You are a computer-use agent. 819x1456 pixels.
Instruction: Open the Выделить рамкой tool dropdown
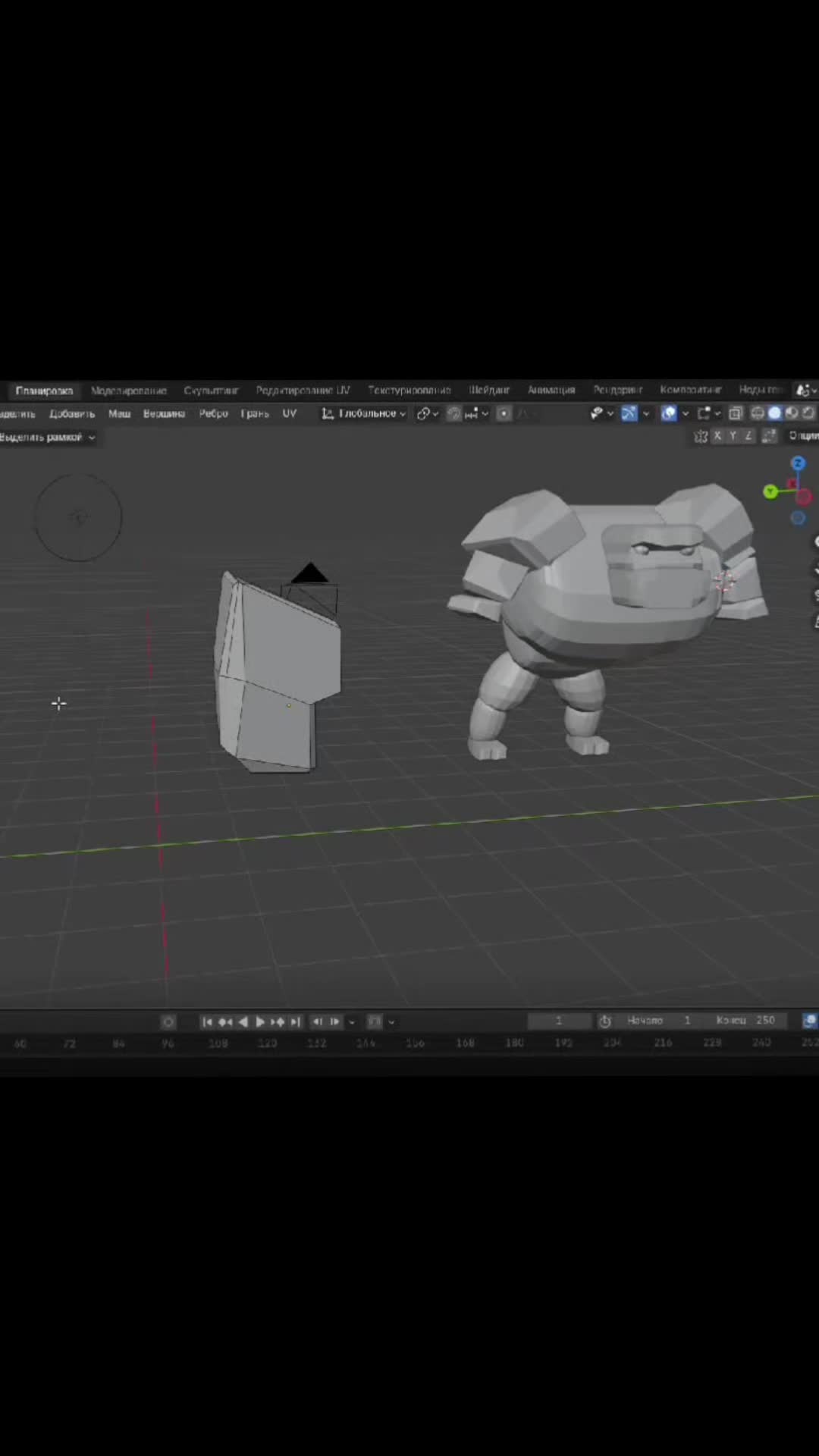(47, 438)
